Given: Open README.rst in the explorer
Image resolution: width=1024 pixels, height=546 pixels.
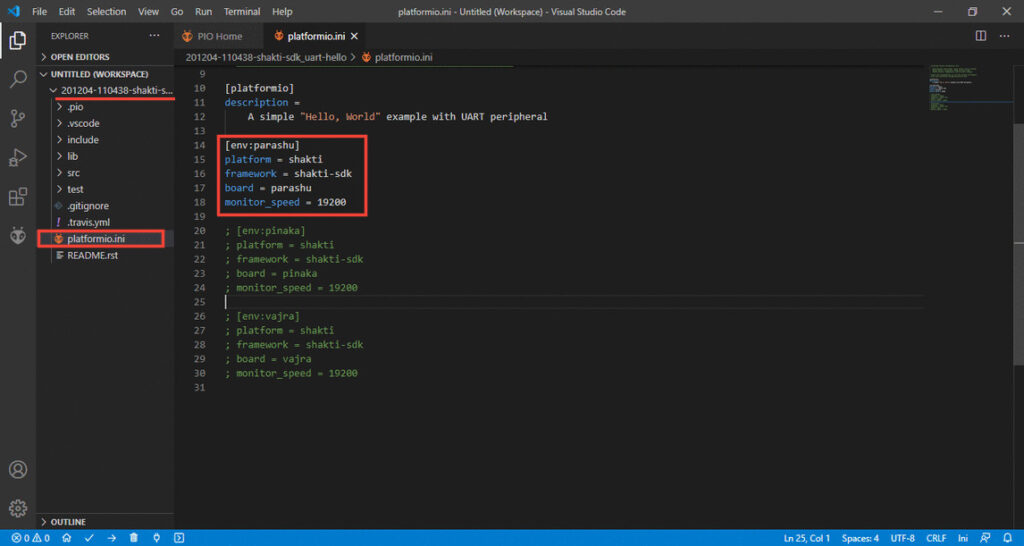Looking at the screenshot, I should 92,255.
